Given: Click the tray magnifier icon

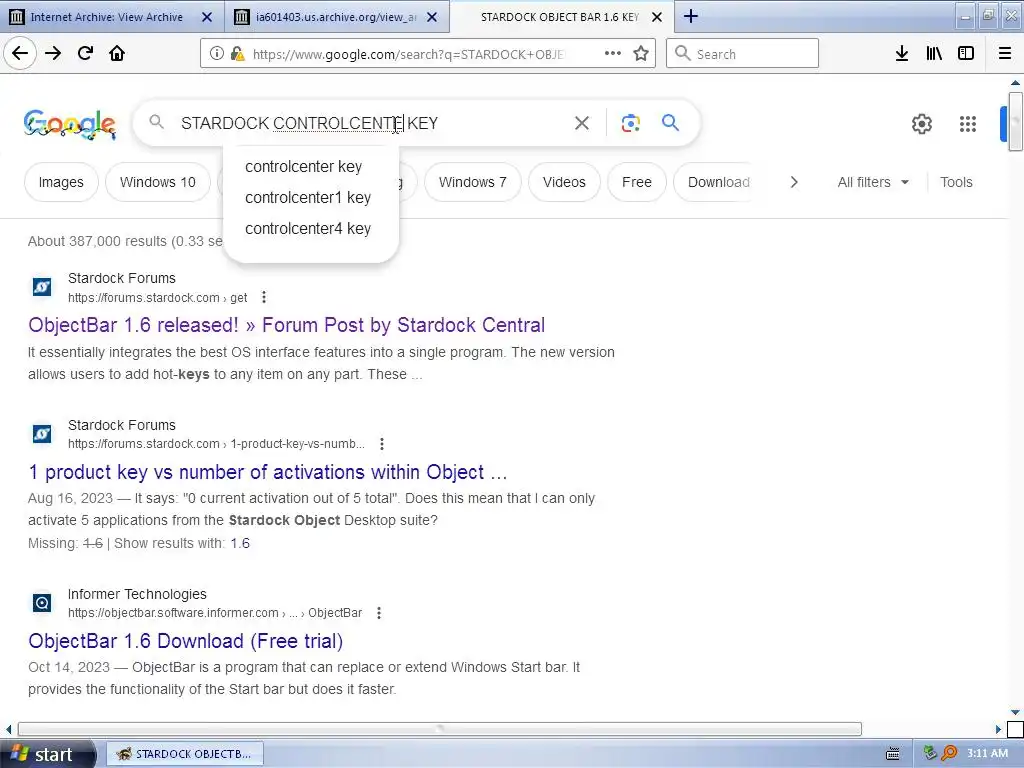Looking at the screenshot, I should tap(949, 753).
